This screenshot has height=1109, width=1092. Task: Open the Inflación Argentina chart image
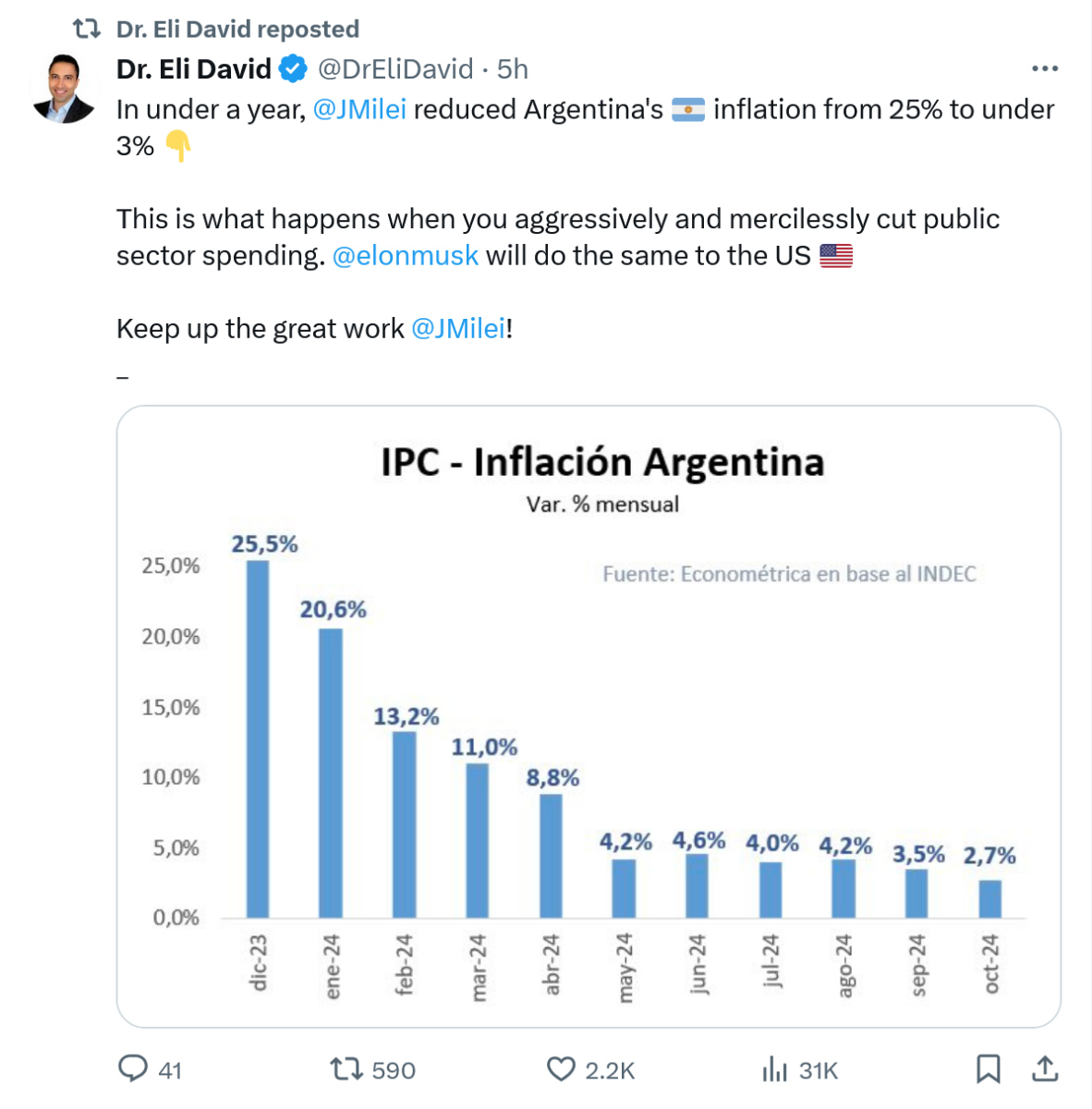[588, 716]
